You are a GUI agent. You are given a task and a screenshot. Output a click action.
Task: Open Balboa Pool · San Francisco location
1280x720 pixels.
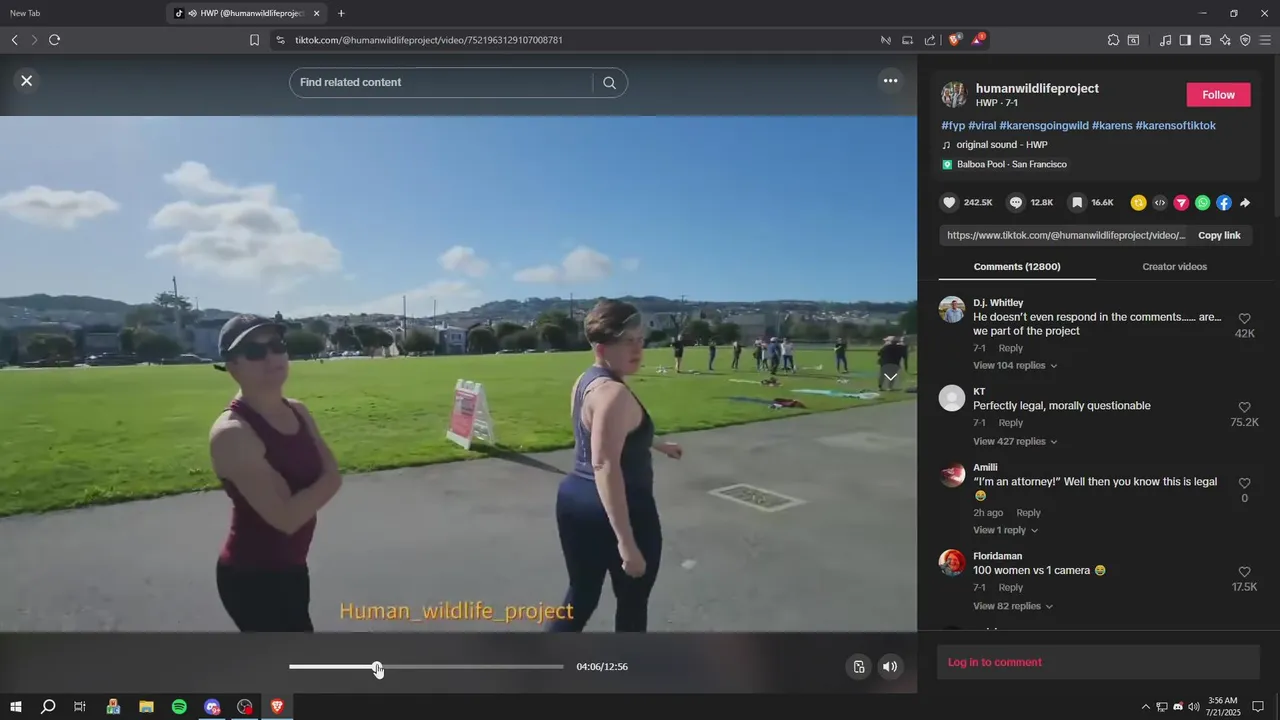point(1011,164)
